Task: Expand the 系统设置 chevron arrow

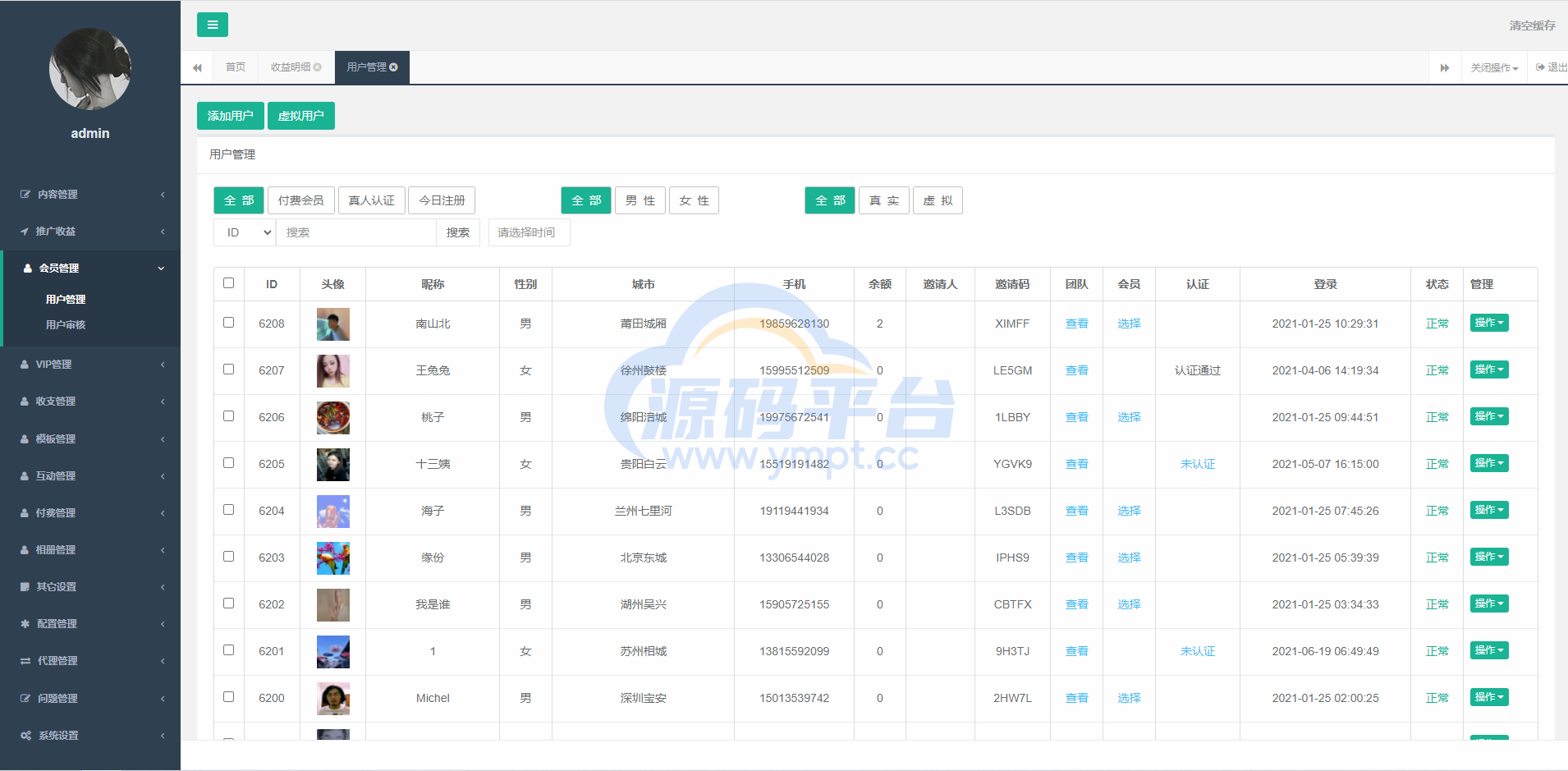Action: [163, 736]
